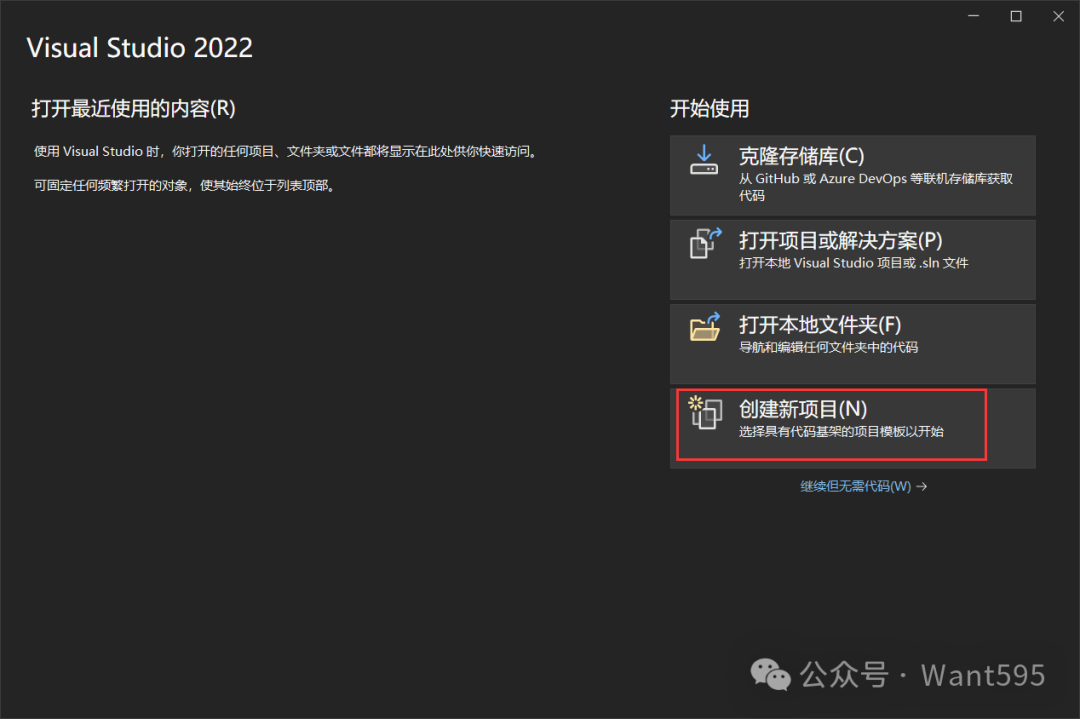
Task: Click the 打开最近使用的内容(R) heading
Action: point(134,109)
